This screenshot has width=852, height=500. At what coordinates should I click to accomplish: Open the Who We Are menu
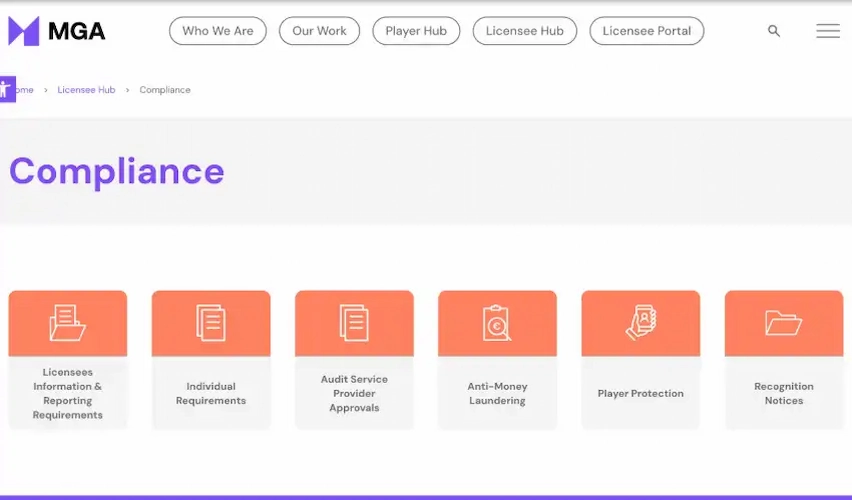217,31
